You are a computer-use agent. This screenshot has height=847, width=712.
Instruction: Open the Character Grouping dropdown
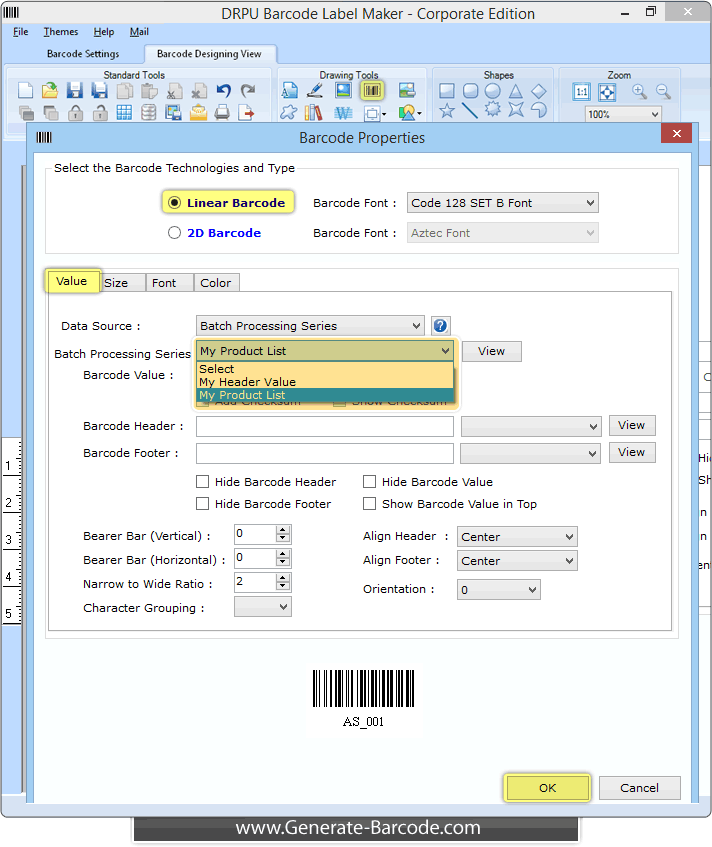click(263, 607)
